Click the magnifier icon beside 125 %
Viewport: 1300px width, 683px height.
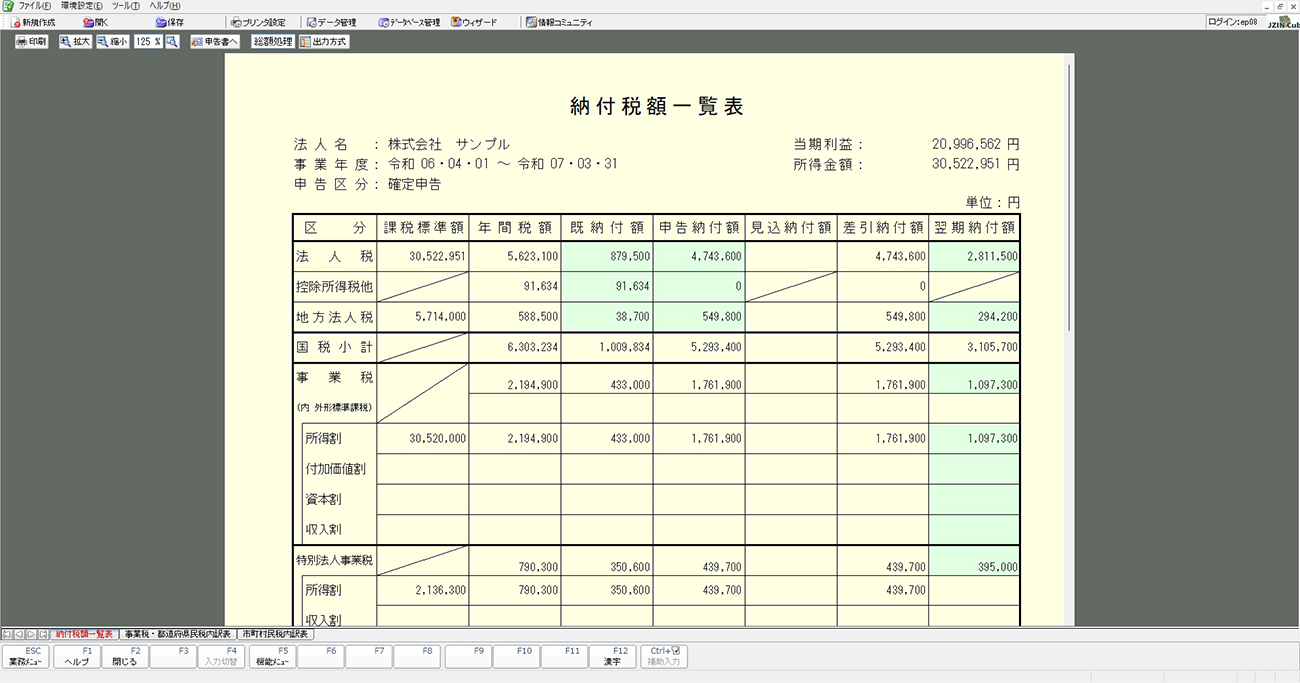tap(172, 42)
